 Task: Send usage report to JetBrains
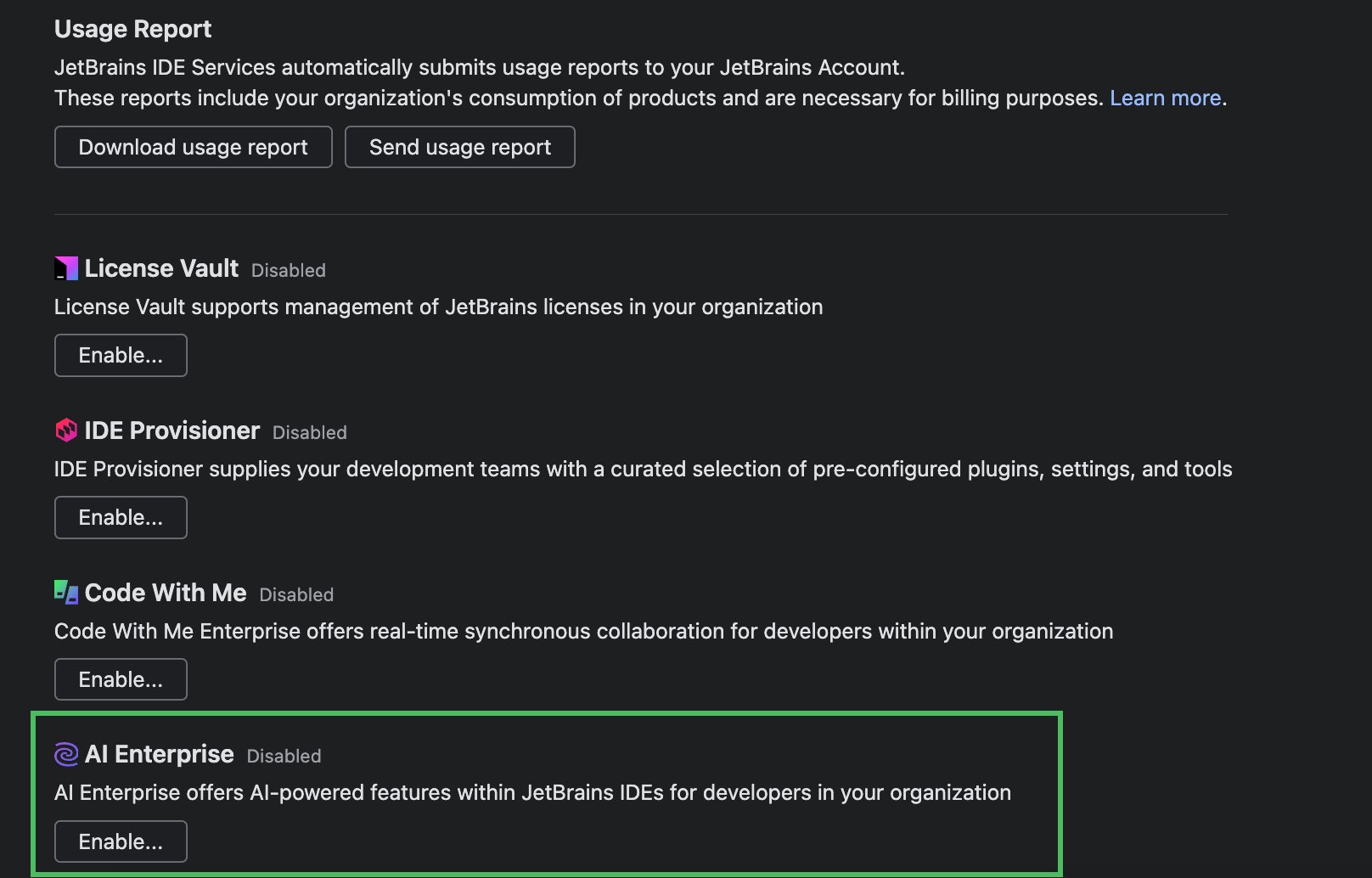pos(459,146)
